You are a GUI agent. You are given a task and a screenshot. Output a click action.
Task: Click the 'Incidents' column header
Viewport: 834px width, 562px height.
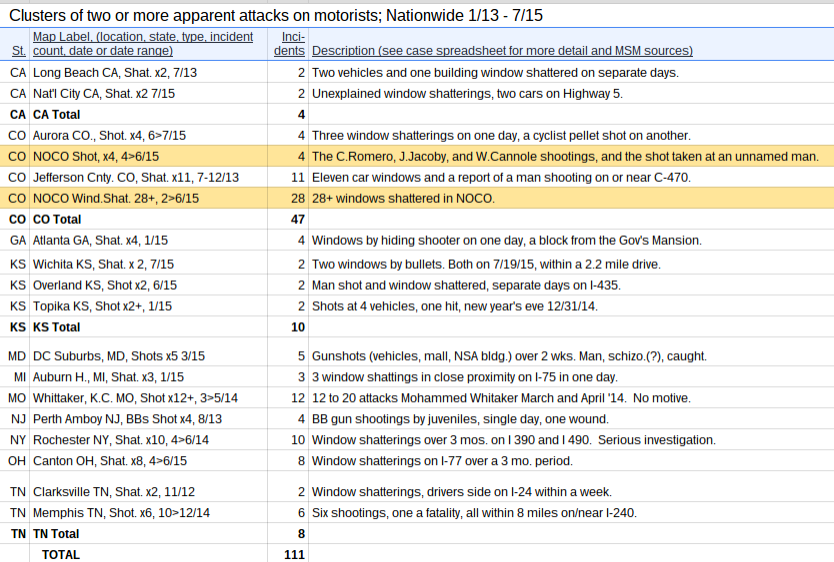tap(289, 44)
